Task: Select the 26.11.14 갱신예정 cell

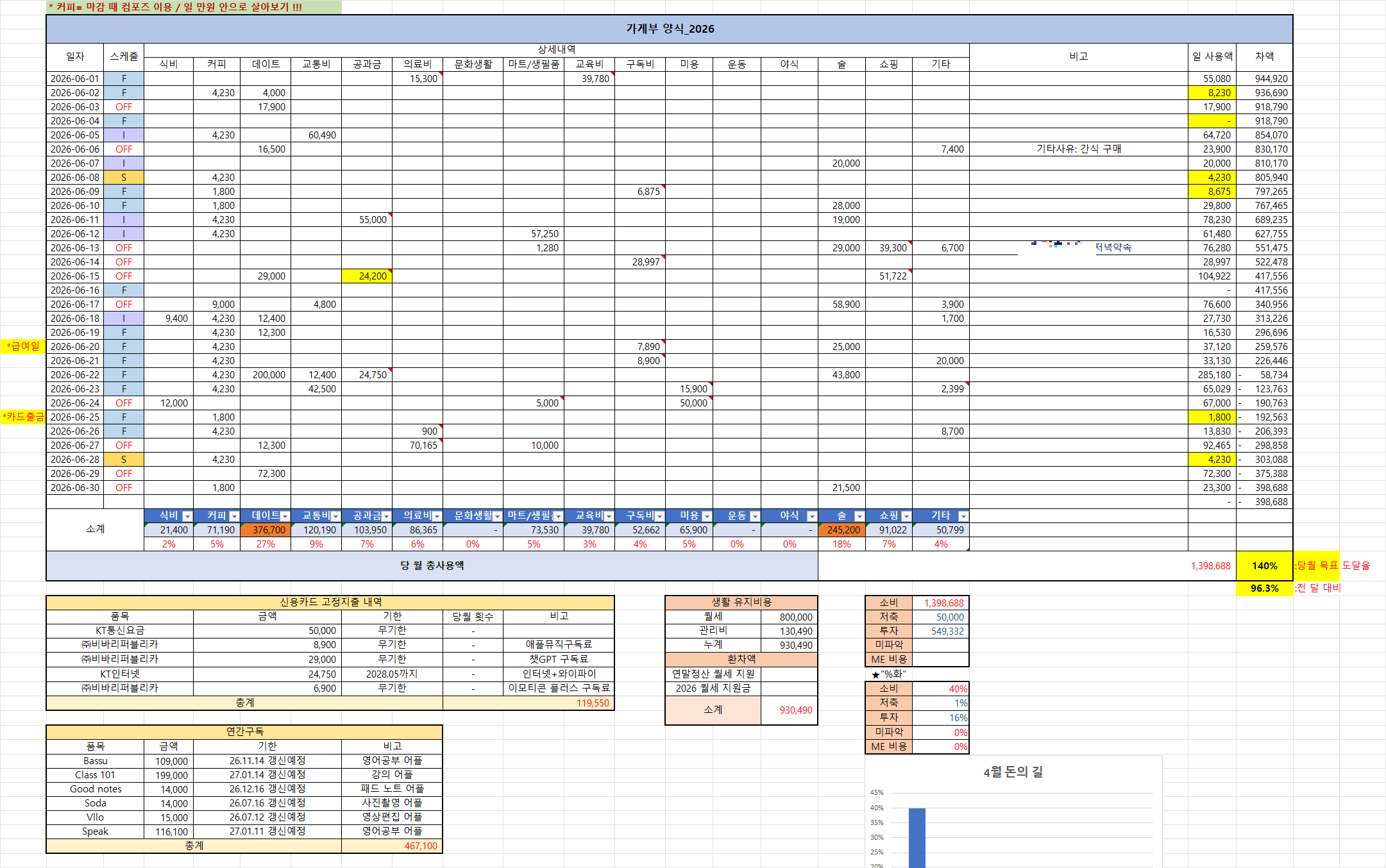Action: tap(267, 760)
